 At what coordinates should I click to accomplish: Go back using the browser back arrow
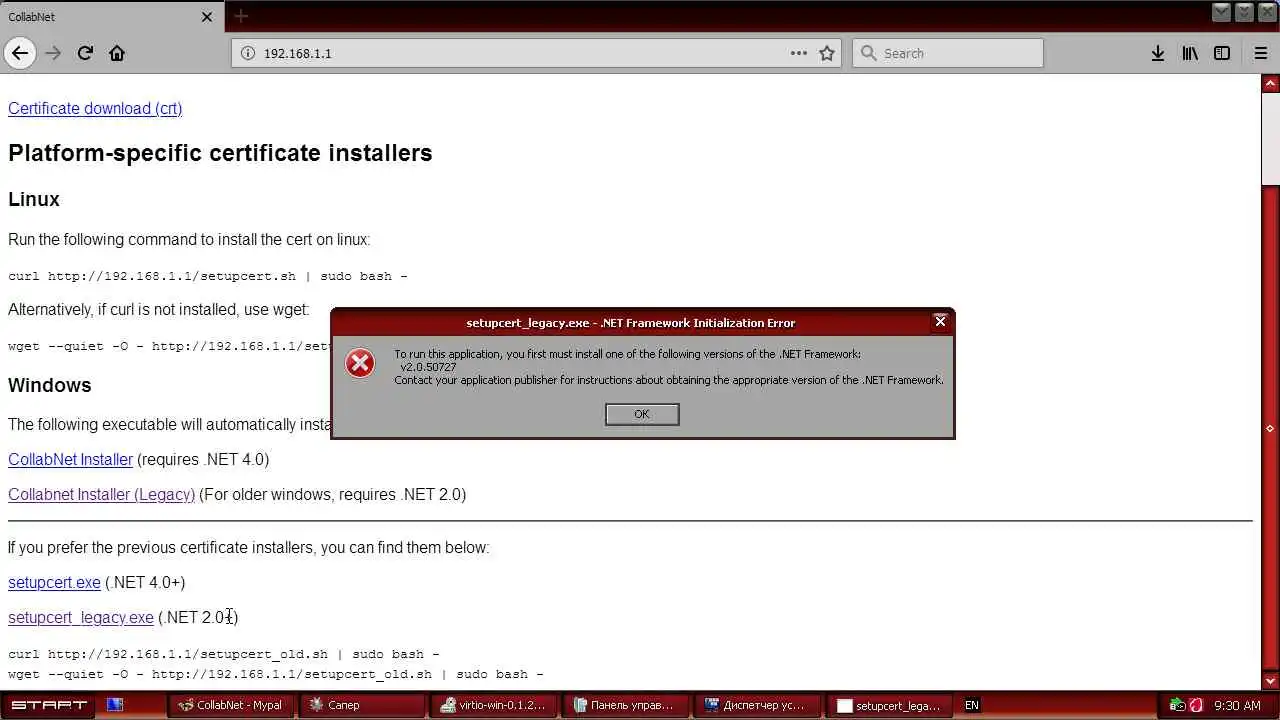(x=20, y=53)
